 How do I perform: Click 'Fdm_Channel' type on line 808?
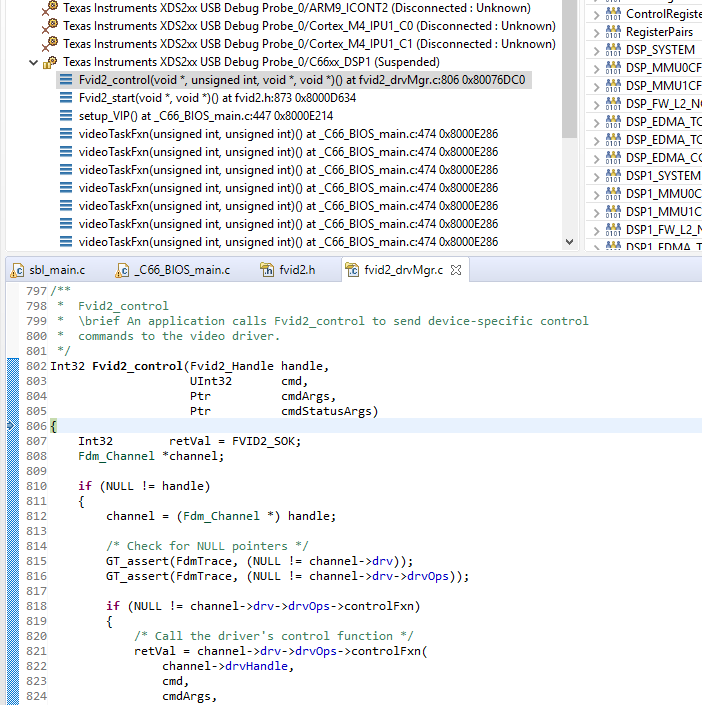click(116, 456)
